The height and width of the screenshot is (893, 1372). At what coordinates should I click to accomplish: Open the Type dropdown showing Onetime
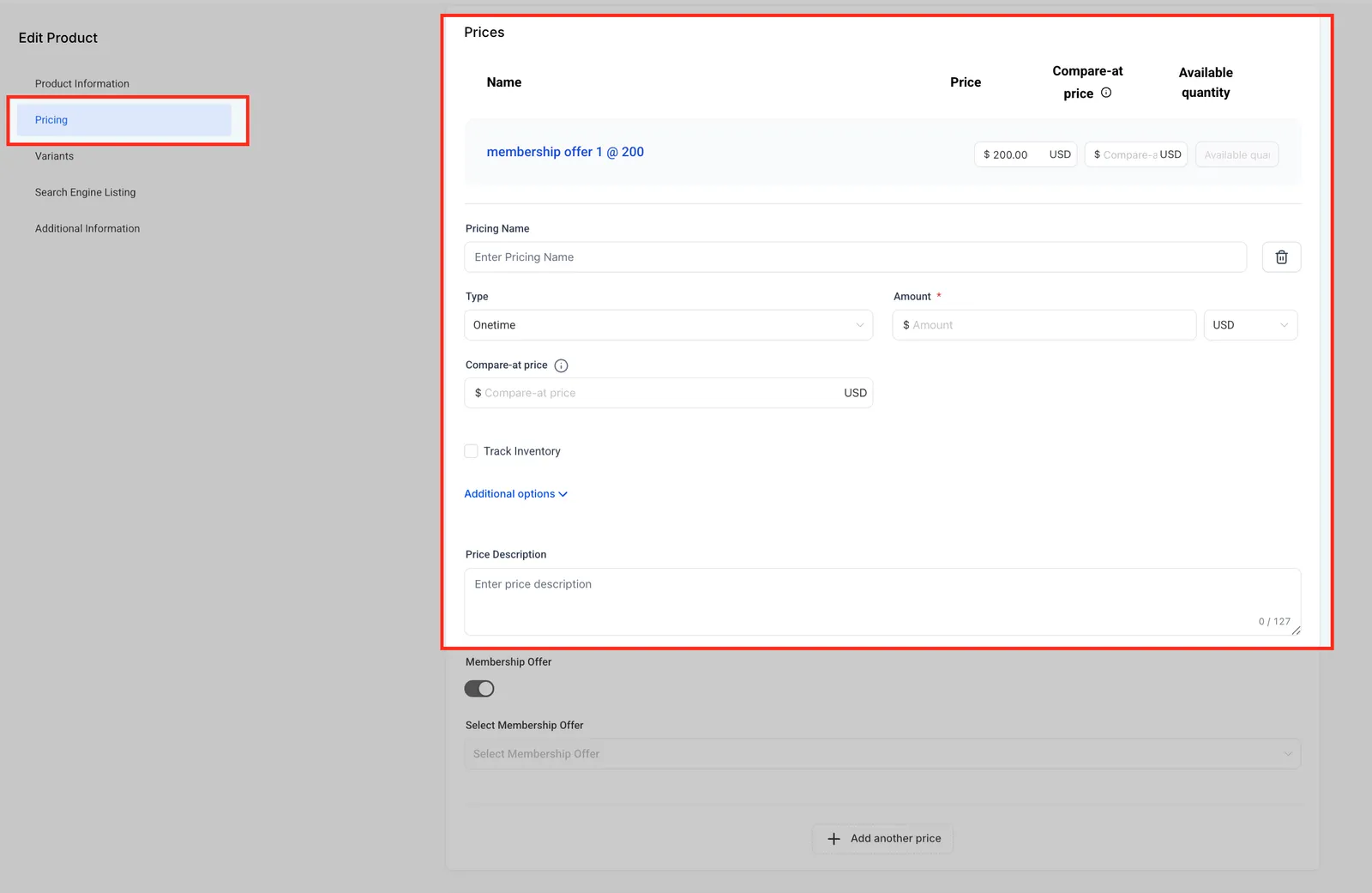point(669,325)
